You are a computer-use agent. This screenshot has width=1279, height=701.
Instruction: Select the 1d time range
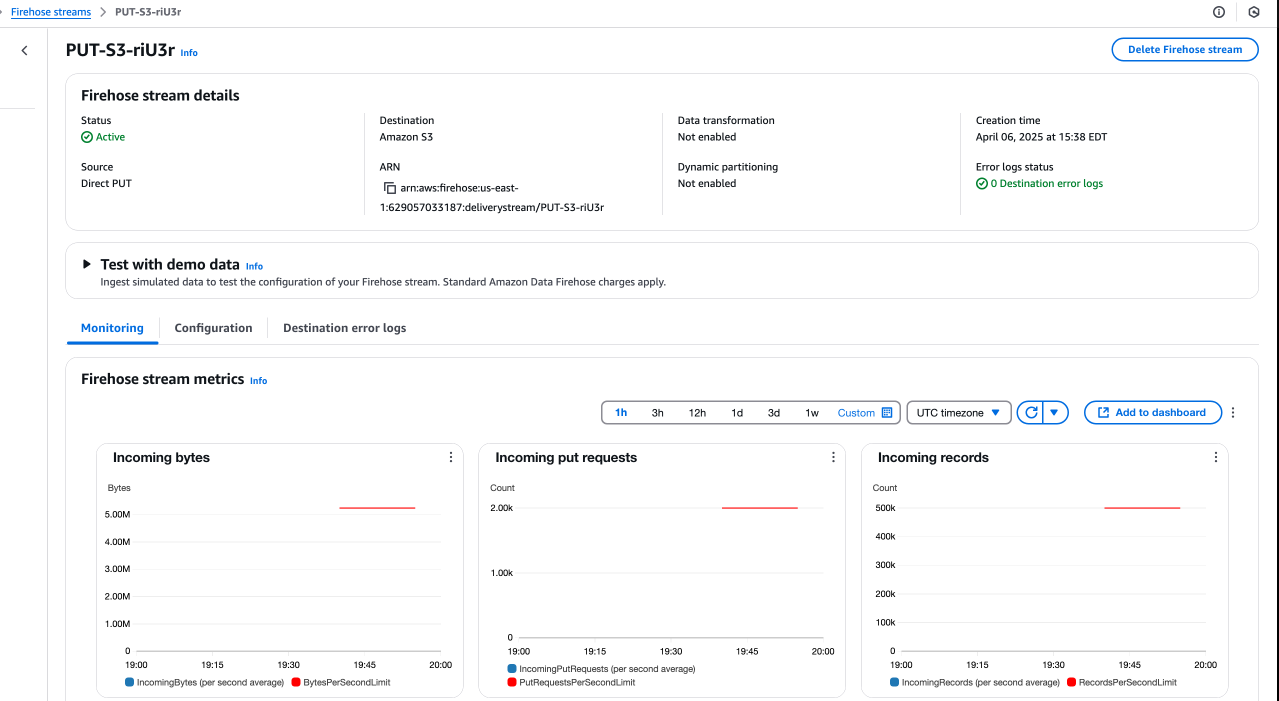[x=737, y=412]
